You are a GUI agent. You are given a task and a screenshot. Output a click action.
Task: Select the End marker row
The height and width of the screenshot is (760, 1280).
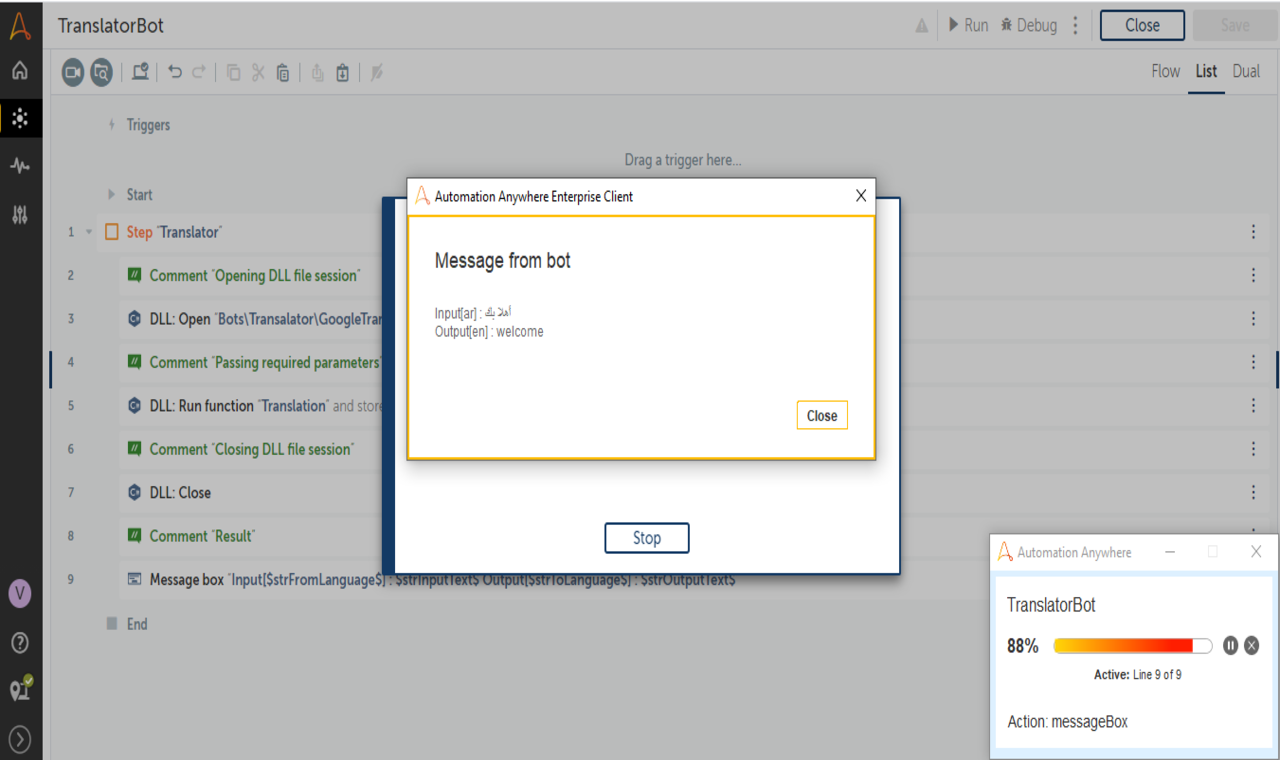coord(127,624)
